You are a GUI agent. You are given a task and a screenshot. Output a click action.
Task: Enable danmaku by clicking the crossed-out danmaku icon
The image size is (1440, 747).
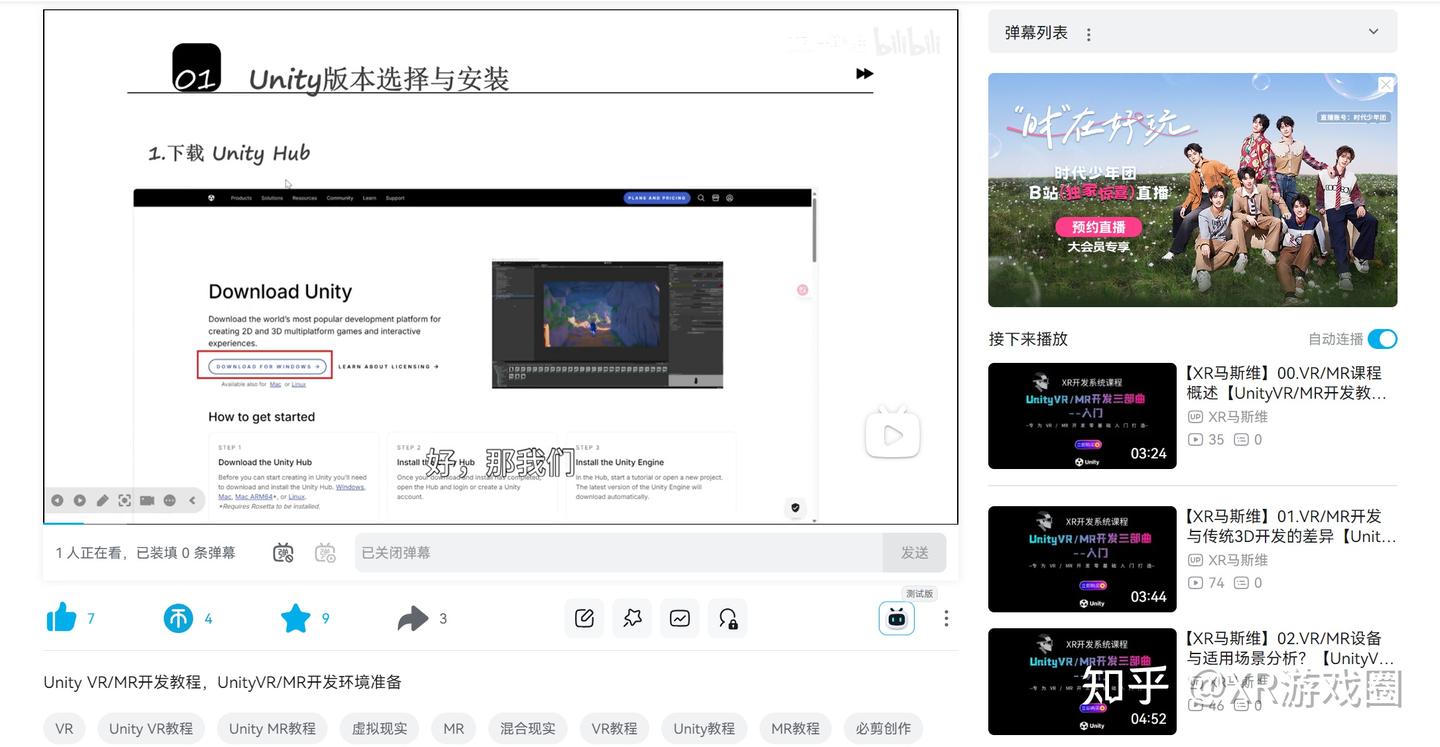281,551
